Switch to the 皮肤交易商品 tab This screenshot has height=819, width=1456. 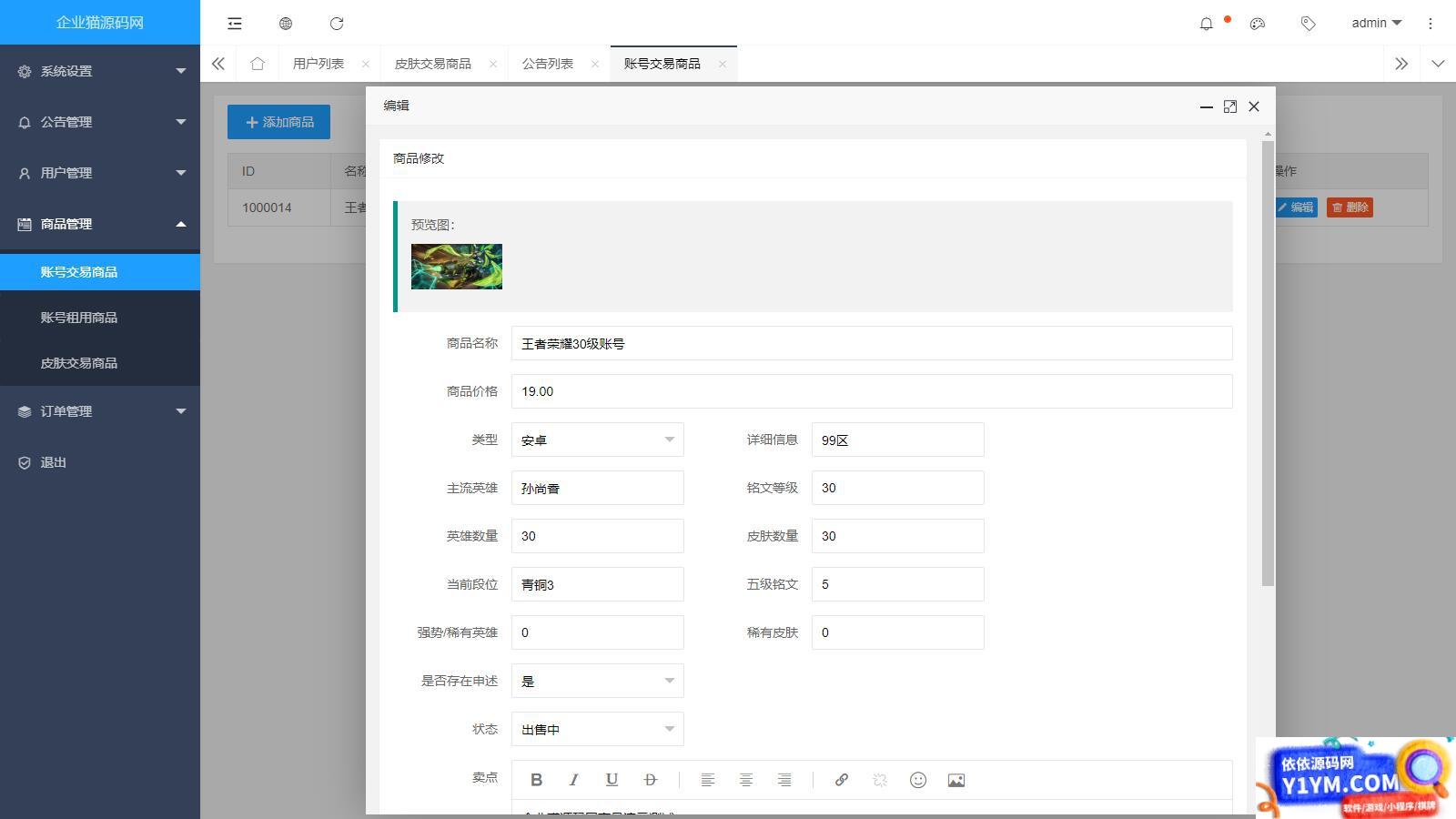pos(433,64)
